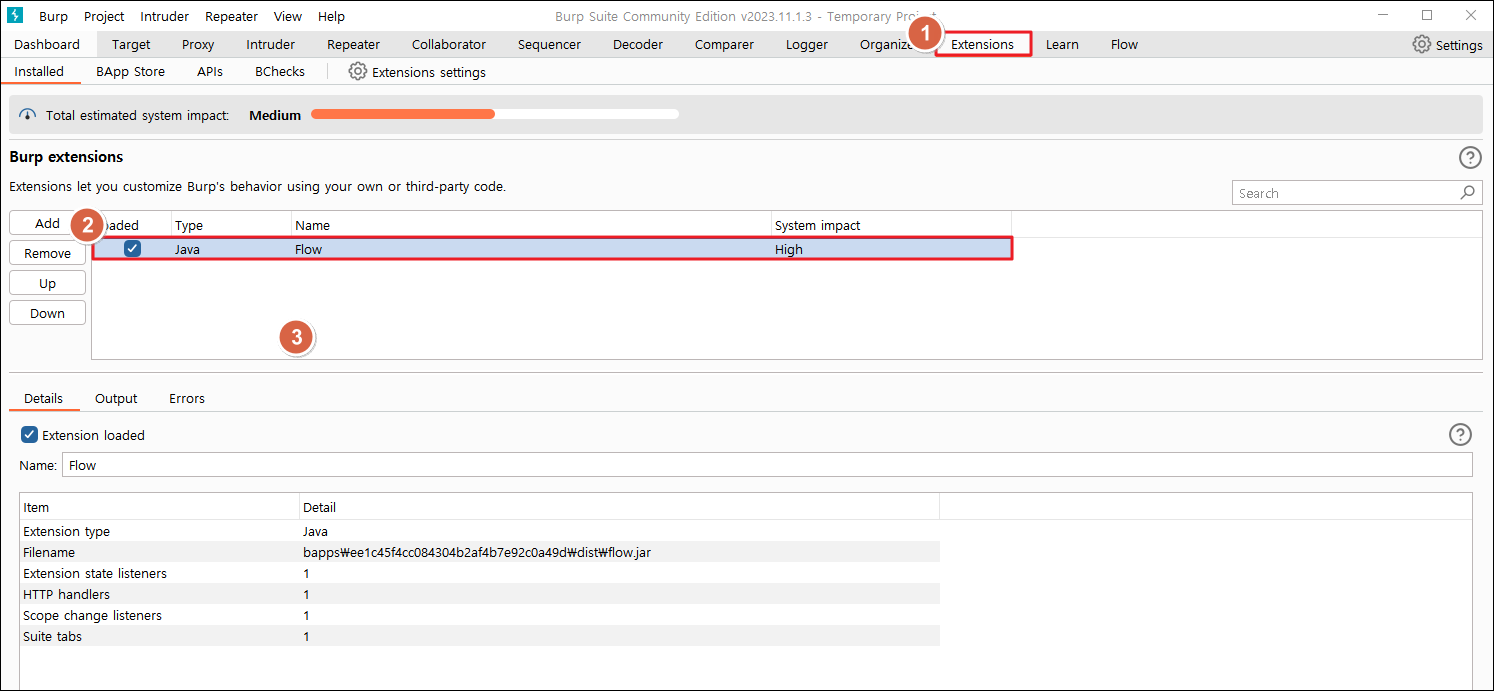
Task: Select the Flow extension name cell
Action: tap(531, 249)
